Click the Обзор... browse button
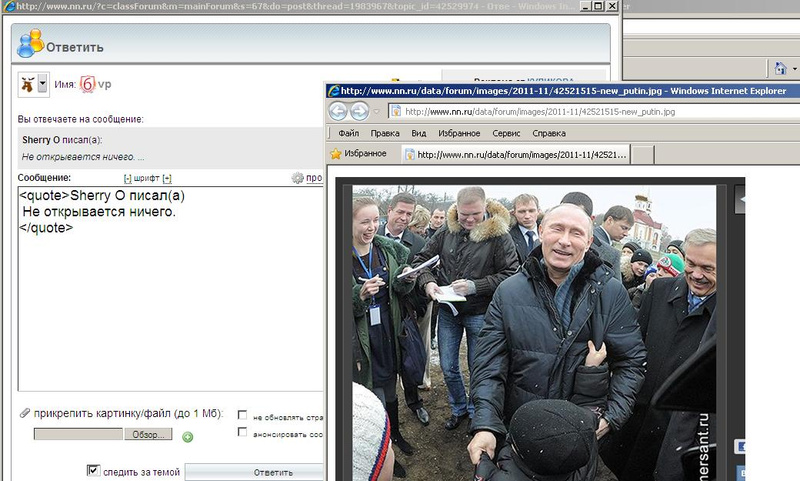 148,434
